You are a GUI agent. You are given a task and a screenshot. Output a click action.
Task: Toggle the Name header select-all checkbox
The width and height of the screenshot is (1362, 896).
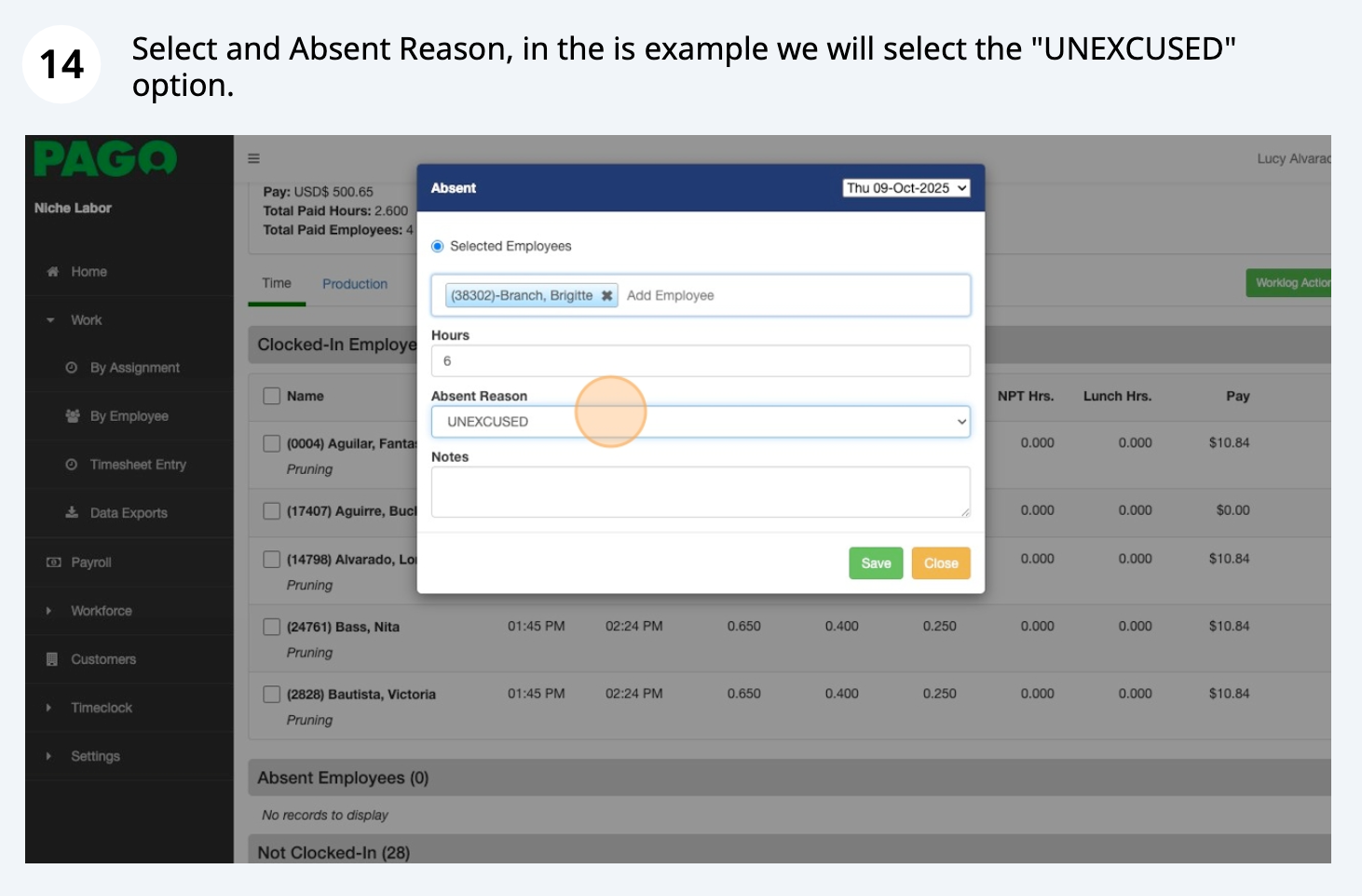click(x=272, y=396)
